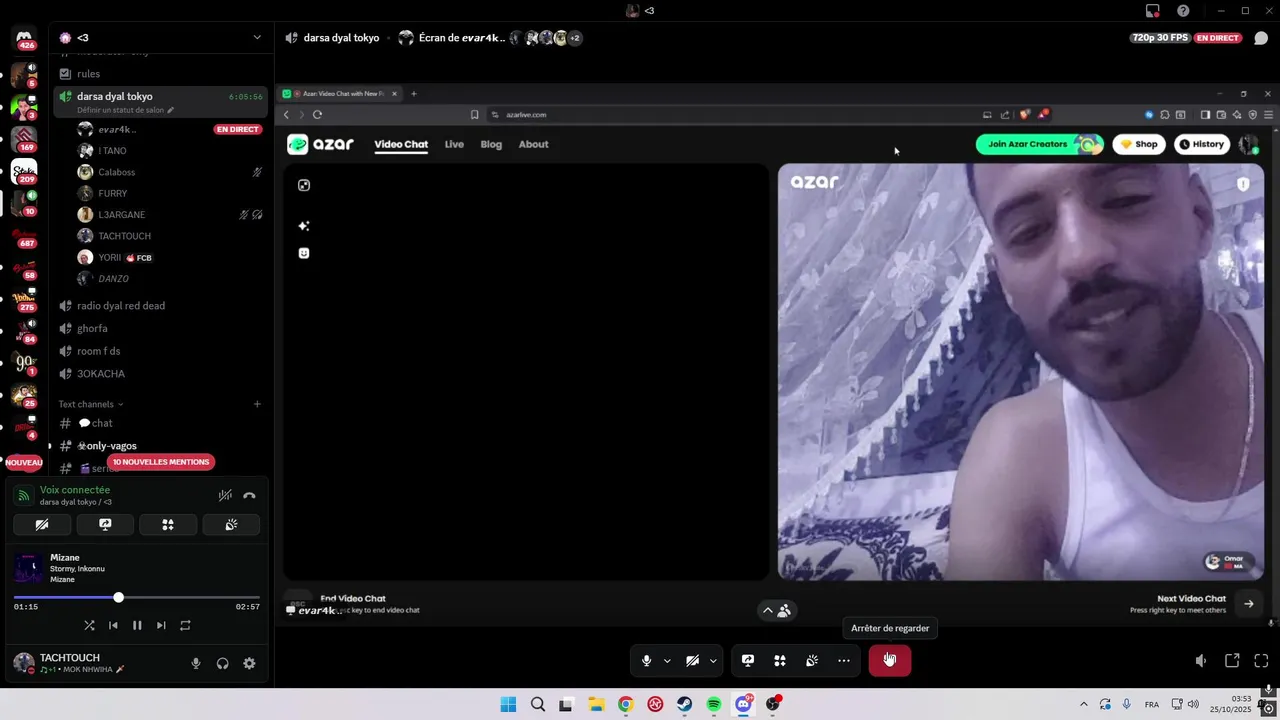Click Live tab in Azar
Image resolution: width=1280 pixels, height=720 pixels.
coord(454,144)
